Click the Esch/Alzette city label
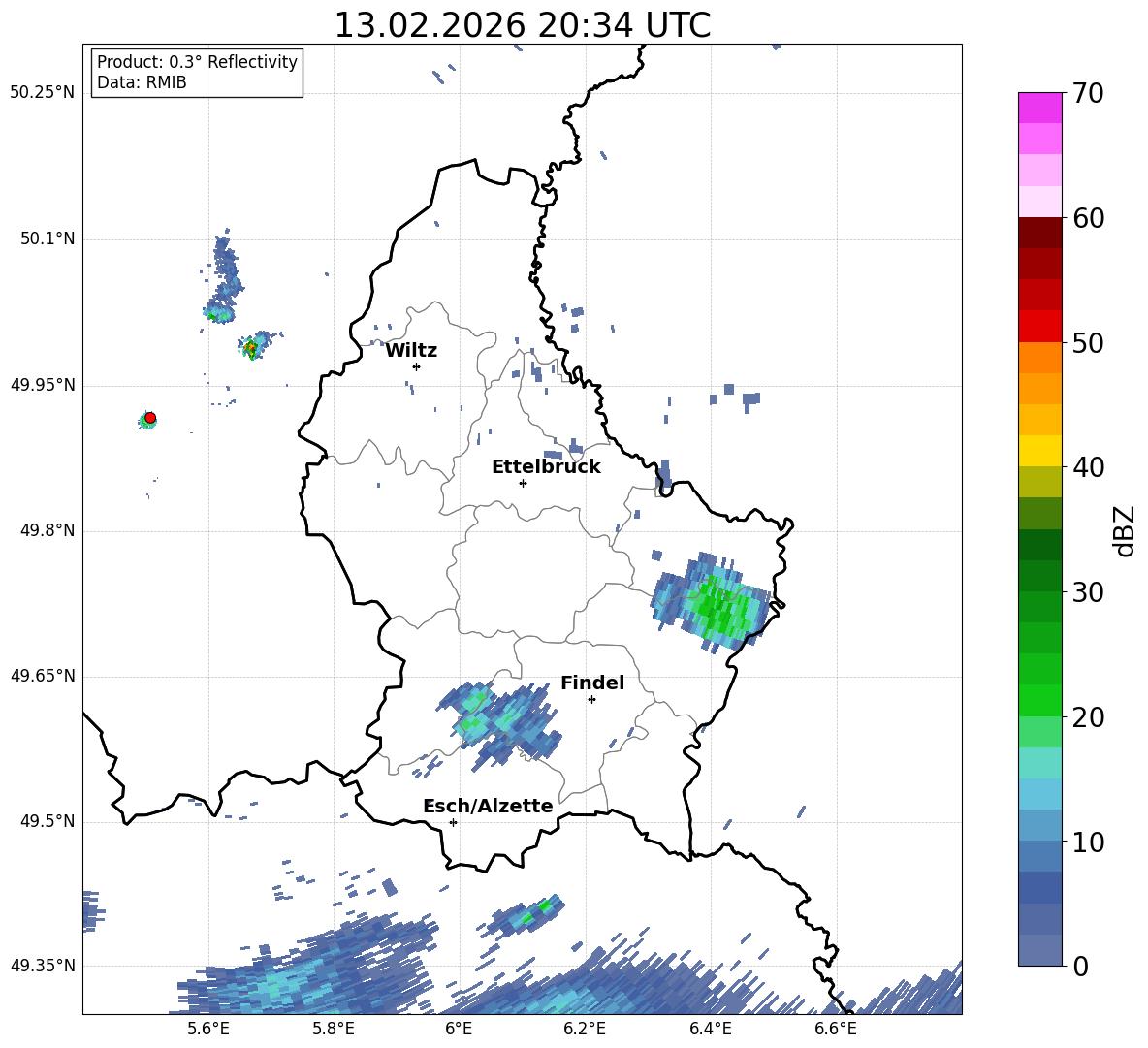The height and width of the screenshot is (1048, 1148). click(x=488, y=807)
